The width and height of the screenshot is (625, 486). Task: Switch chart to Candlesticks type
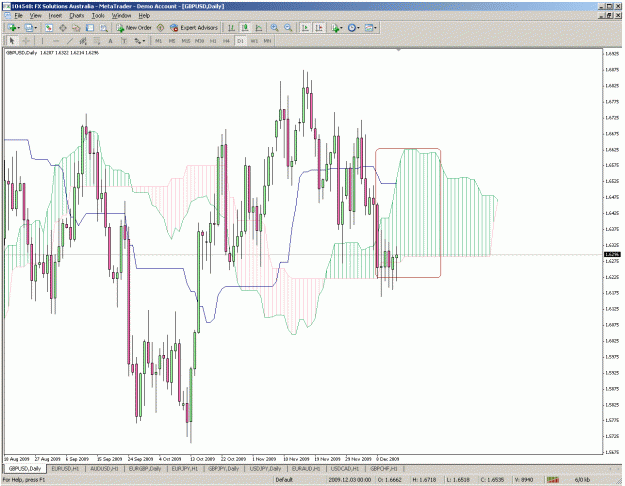pos(245,28)
